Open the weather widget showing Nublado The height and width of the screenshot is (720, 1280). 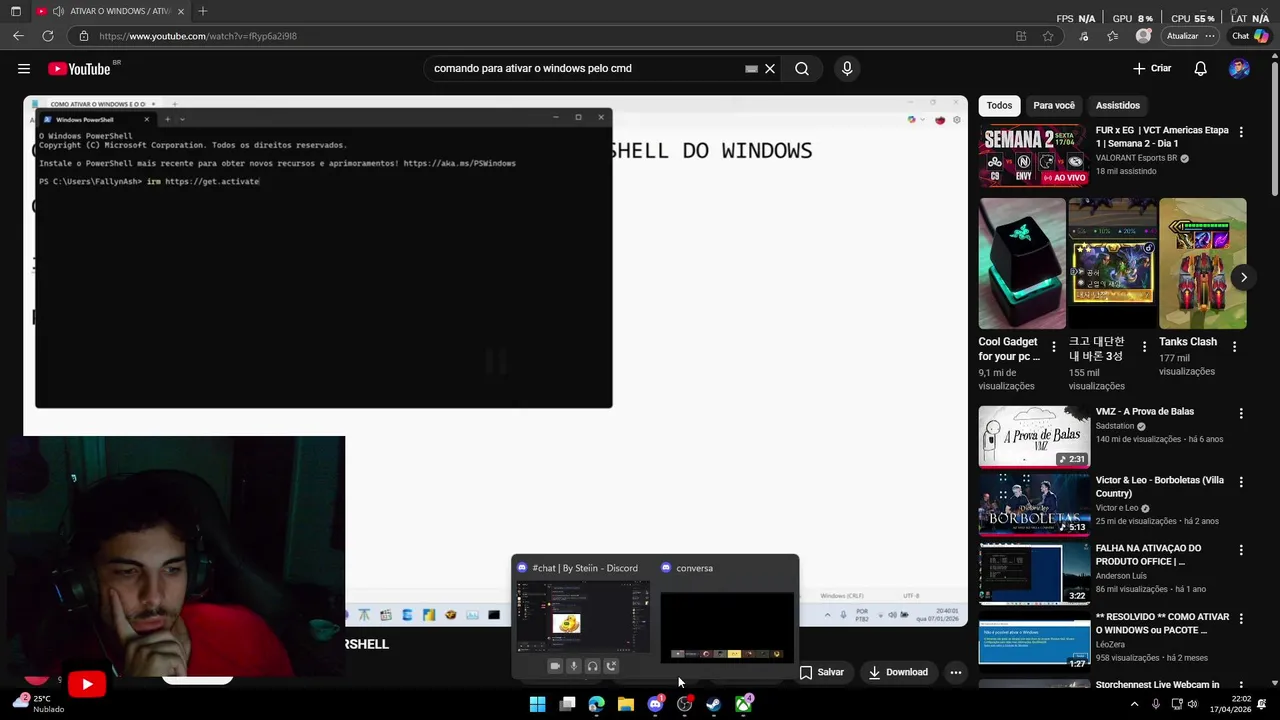coord(38,703)
